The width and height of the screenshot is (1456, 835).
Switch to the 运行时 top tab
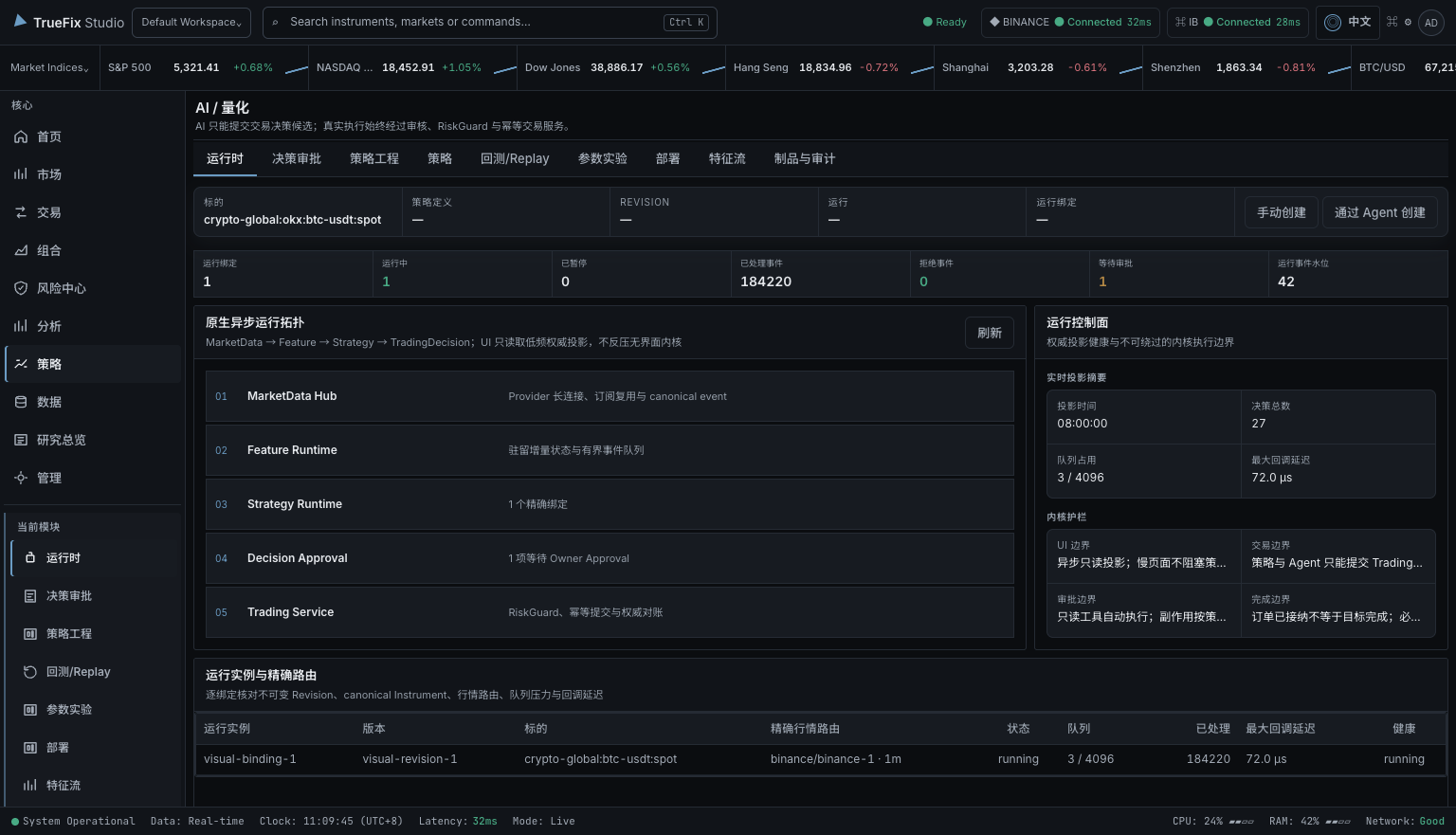tap(225, 158)
